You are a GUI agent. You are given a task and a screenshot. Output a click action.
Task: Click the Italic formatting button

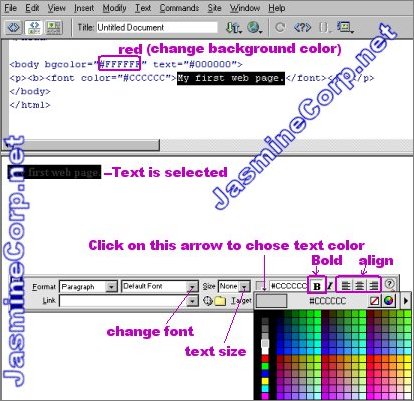pos(330,286)
